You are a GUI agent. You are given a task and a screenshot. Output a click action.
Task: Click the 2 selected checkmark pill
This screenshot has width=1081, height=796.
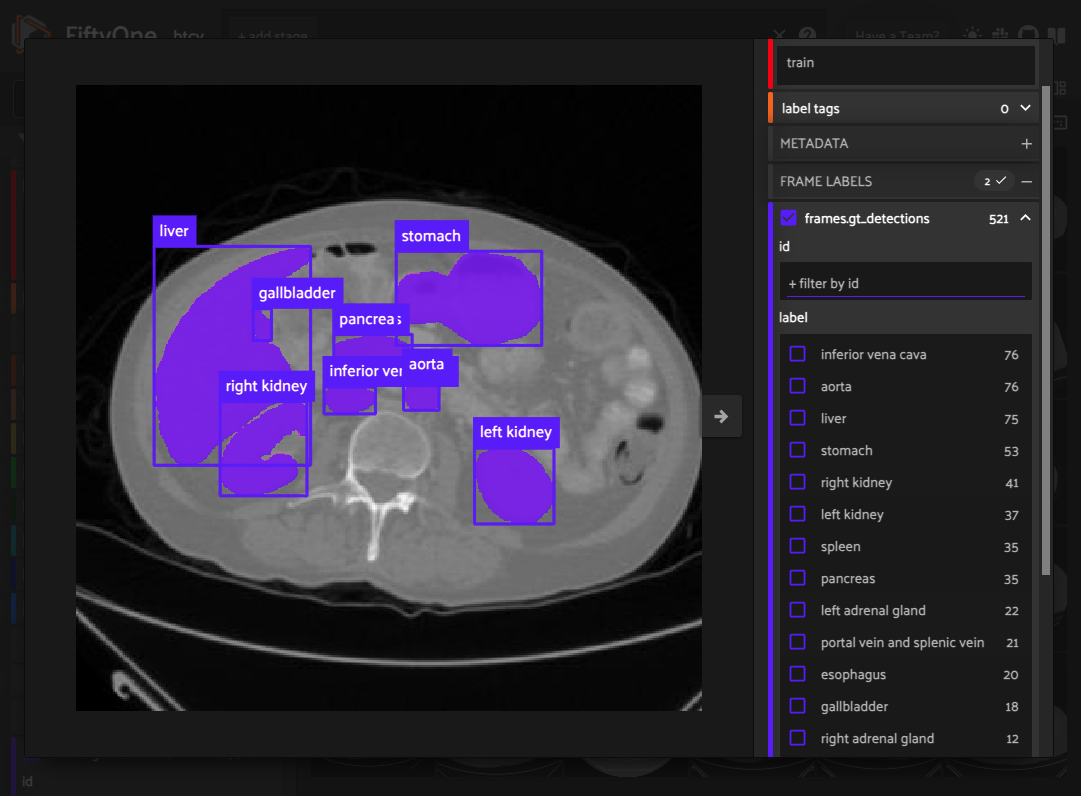(x=994, y=181)
